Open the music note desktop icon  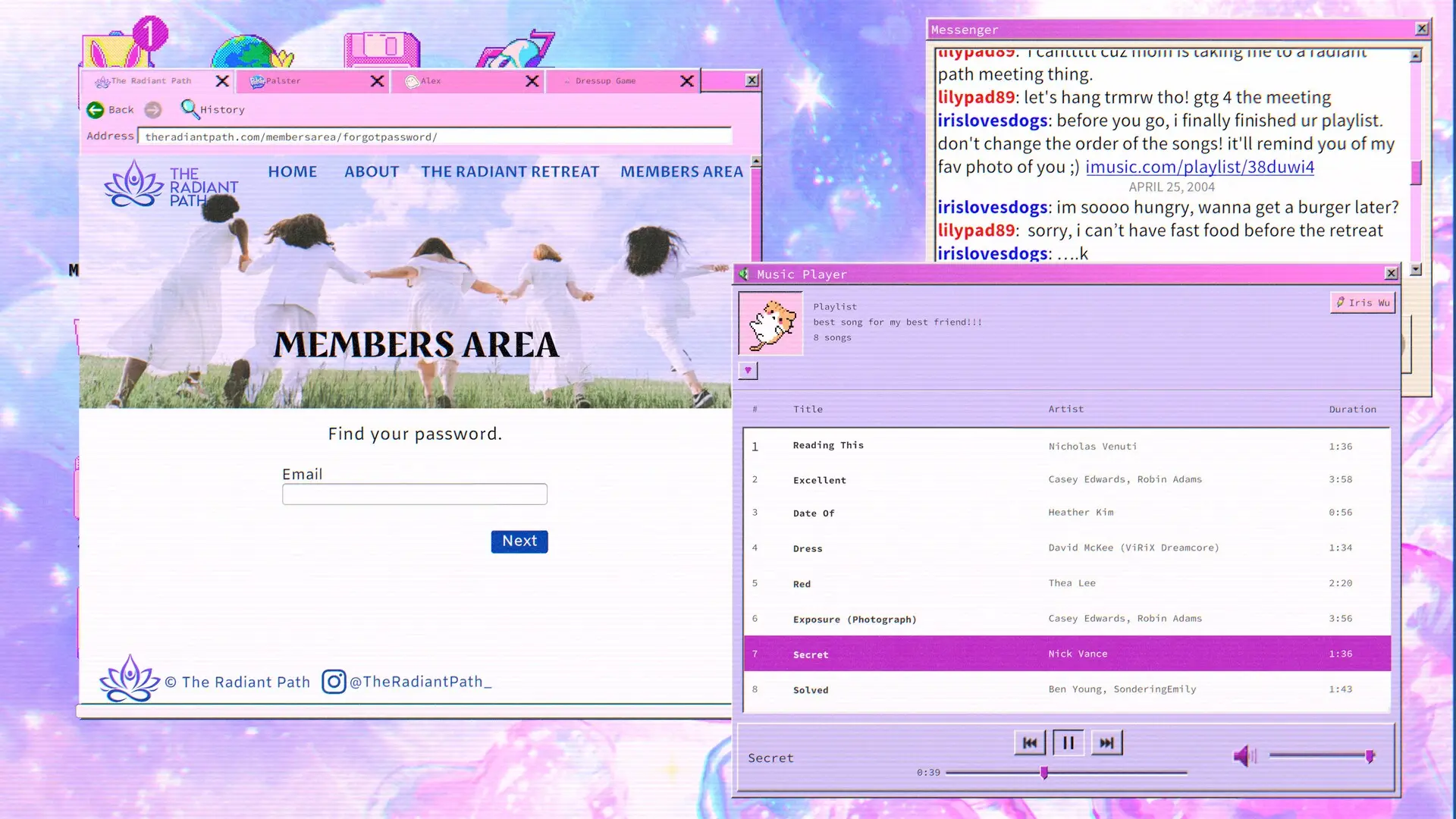click(x=516, y=50)
